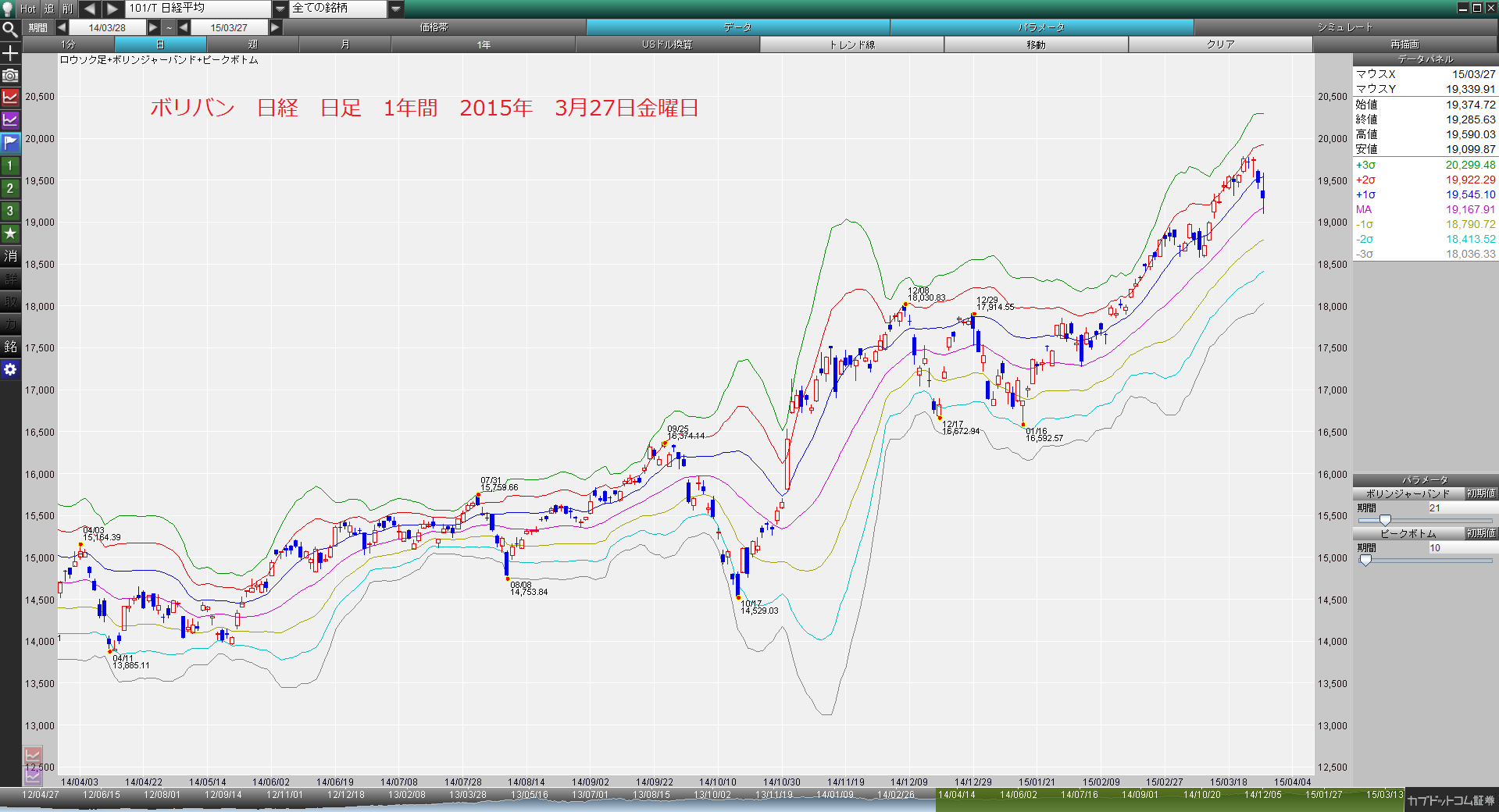Click the green highlighted range on bottom timeline
Viewport: 1499px width, 812px height.
click(1169, 800)
